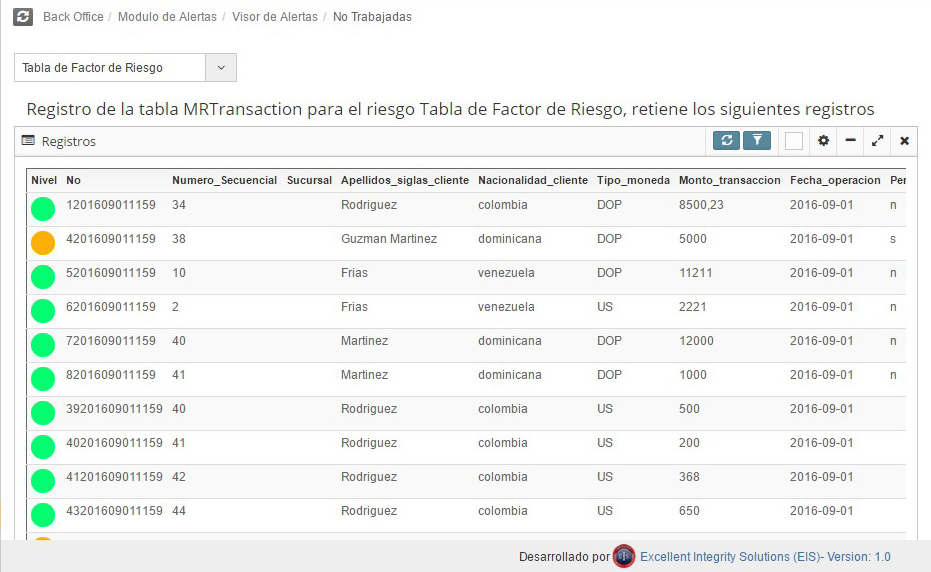Collapse the Registros panel with the minus icon

click(x=850, y=141)
